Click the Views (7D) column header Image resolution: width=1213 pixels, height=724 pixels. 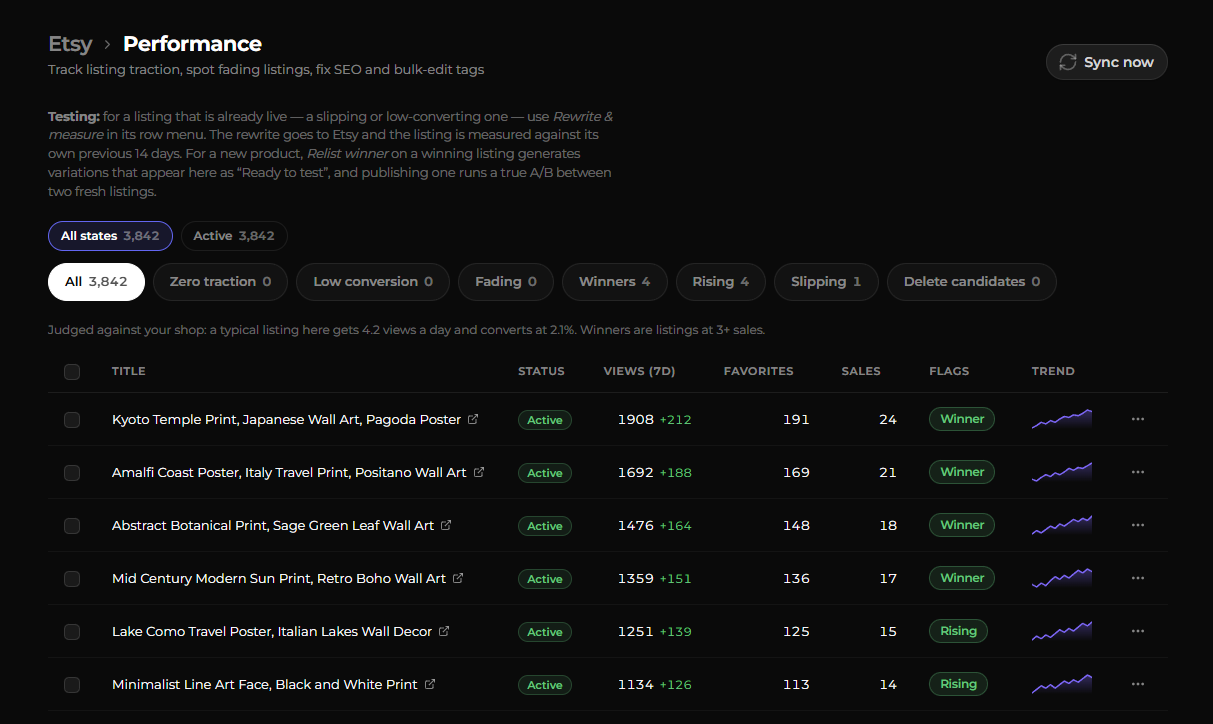640,371
